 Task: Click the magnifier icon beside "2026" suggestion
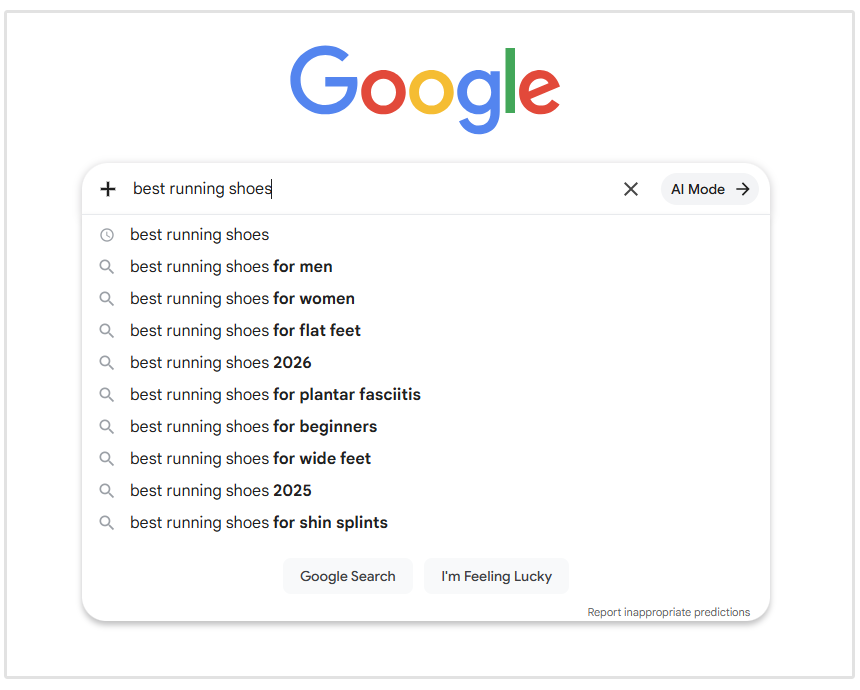click(107, 362)
